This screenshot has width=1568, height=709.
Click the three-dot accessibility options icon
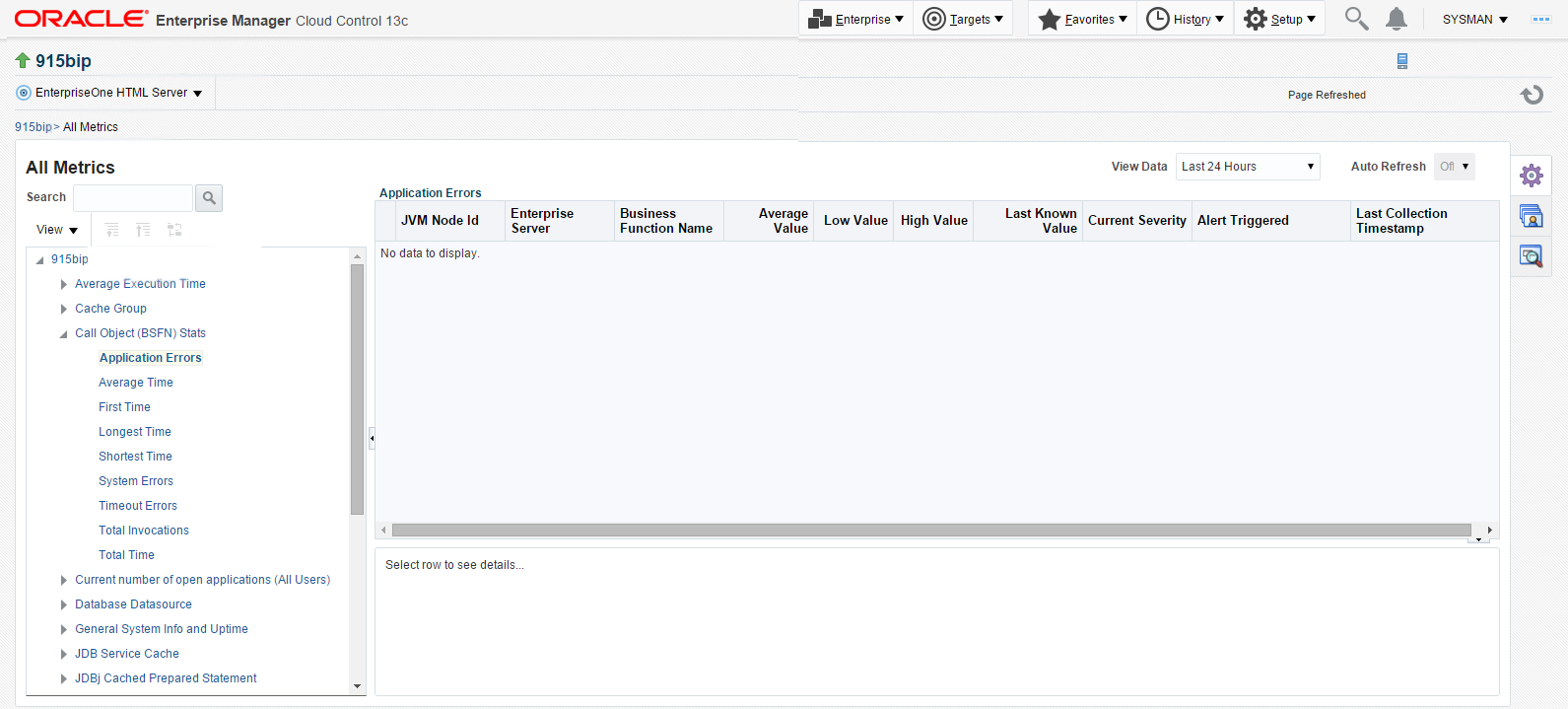[x=1541, y=19]
